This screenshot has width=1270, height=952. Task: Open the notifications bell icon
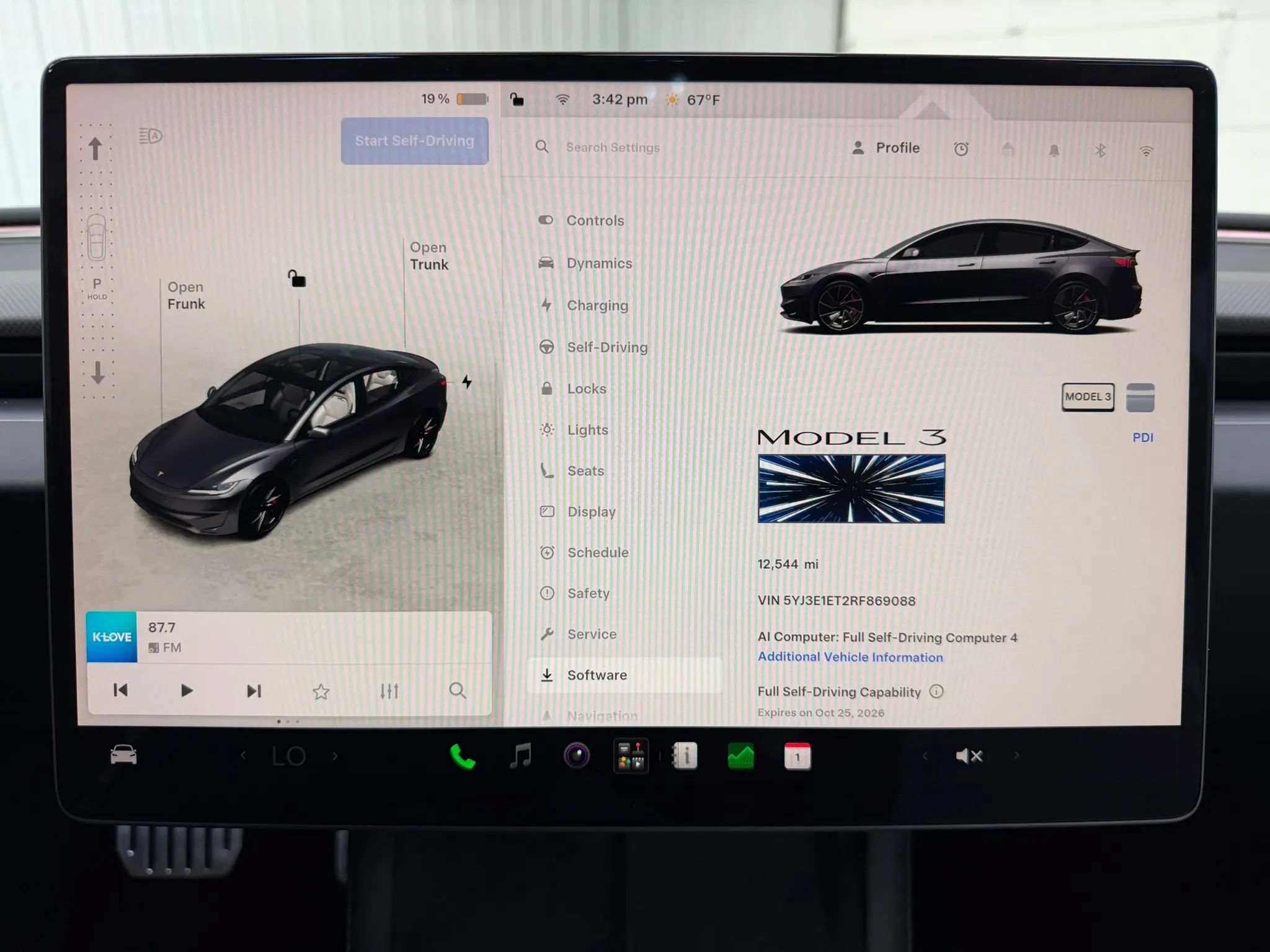1054,150
